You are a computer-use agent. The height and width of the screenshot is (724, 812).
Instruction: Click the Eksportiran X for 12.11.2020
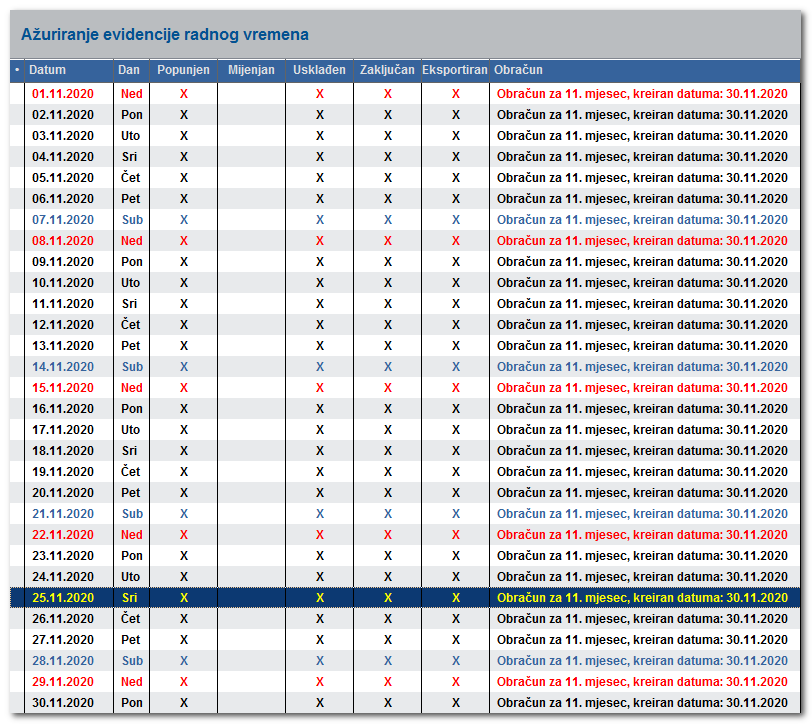coord(456,325)
